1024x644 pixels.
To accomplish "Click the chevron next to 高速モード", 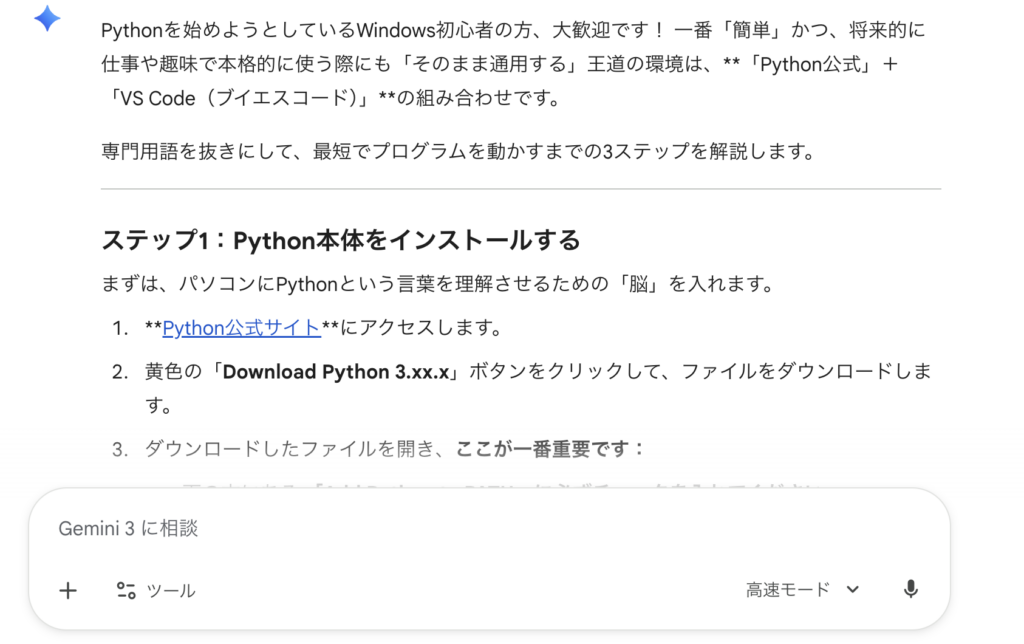I will [853, 589].
